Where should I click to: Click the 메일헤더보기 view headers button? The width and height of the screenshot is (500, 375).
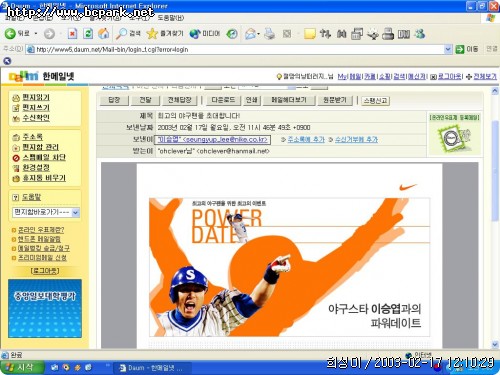[289, 100]
